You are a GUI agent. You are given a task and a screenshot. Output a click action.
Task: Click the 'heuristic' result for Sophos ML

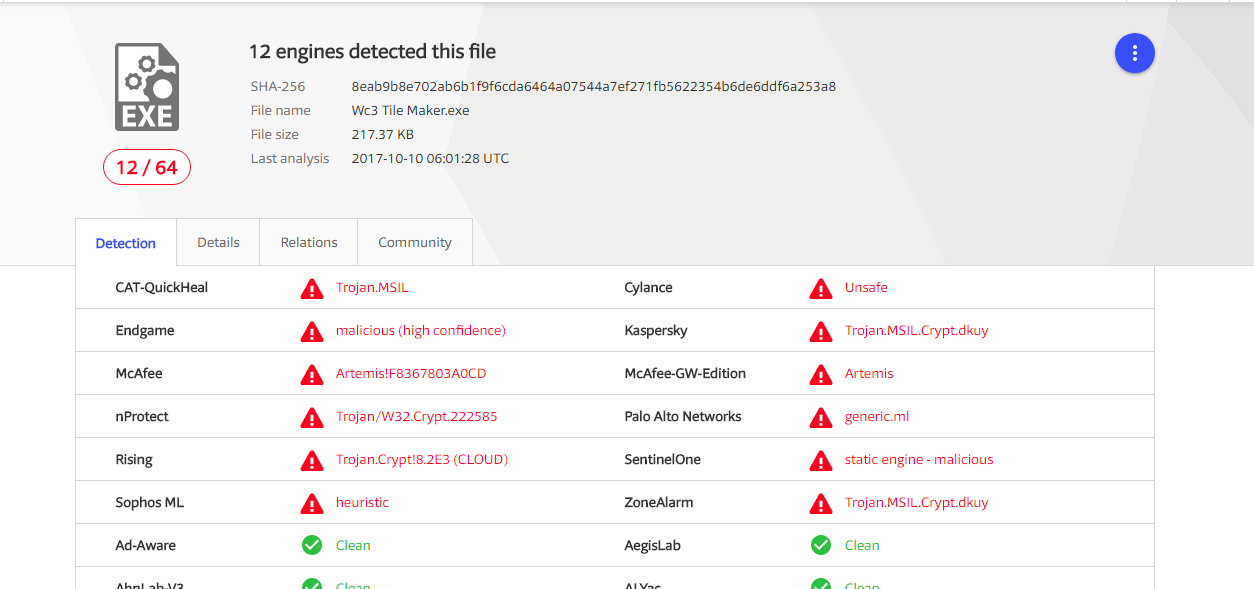click(x=363, y=503)
